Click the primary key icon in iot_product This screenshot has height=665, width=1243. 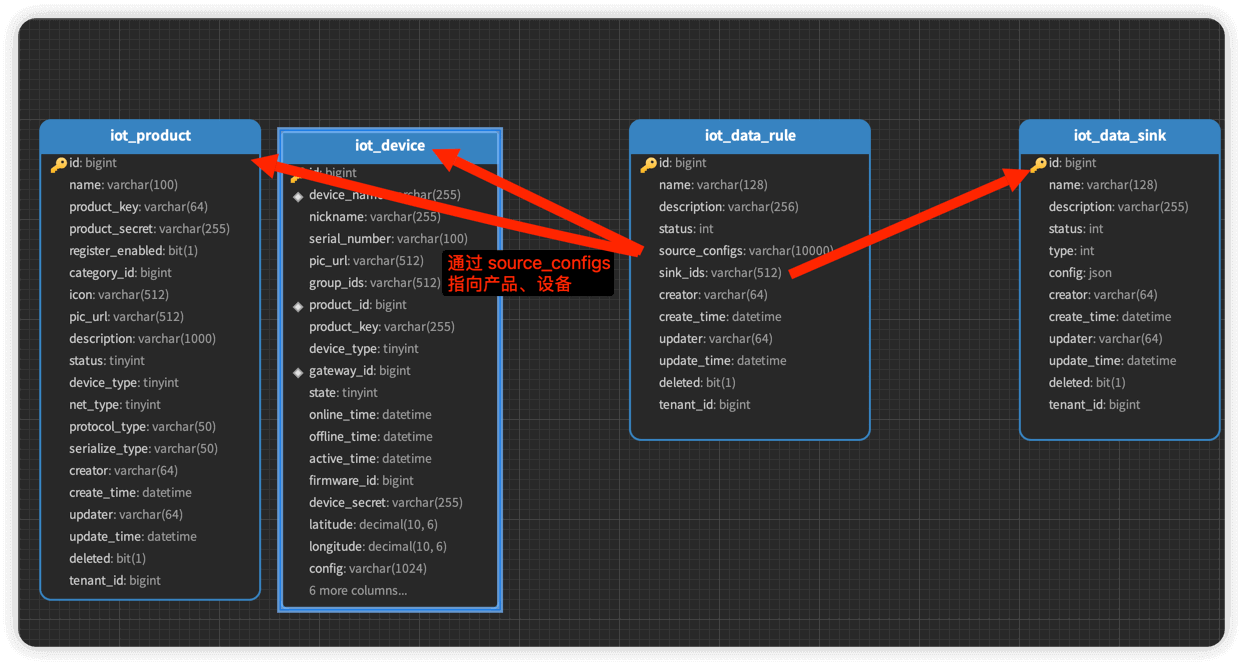(59, 164)
